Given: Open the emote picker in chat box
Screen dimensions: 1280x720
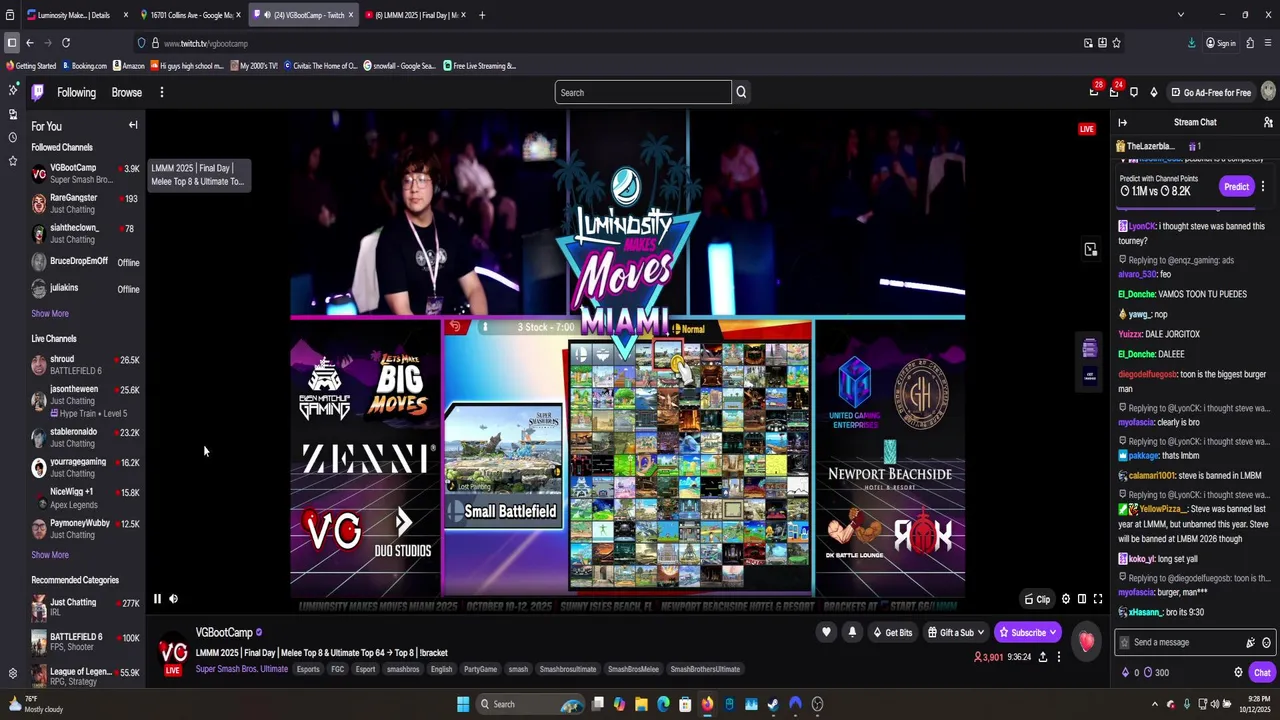Looking at the screenshot, I should 1266,643.
